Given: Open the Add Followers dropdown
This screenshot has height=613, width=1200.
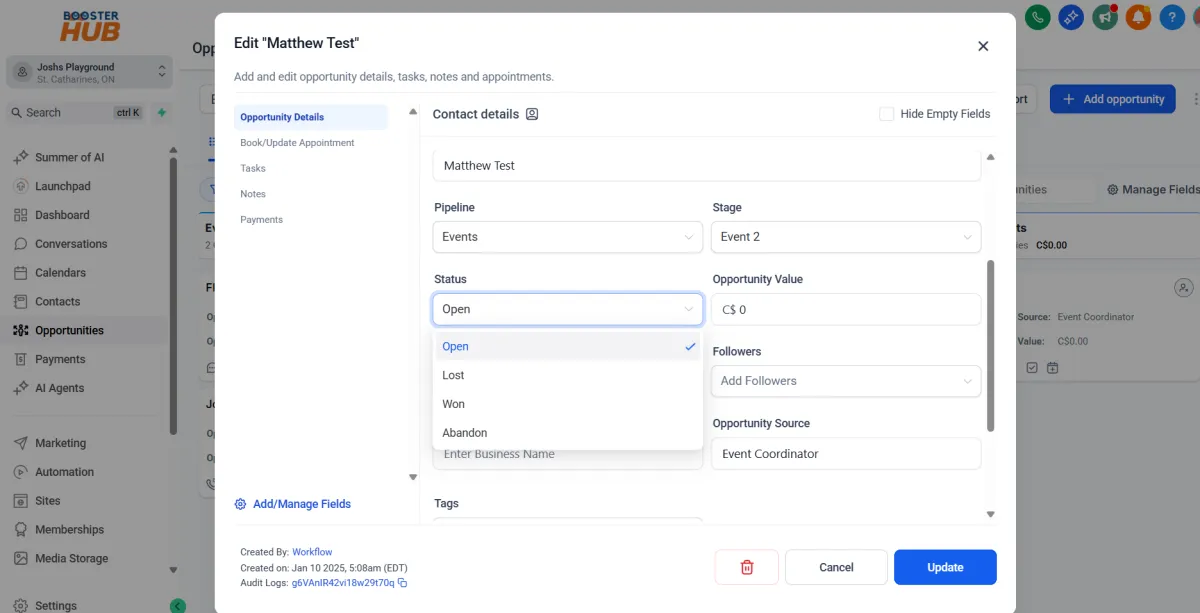Looking at the screenshot, I should click(x=845, y=381).
